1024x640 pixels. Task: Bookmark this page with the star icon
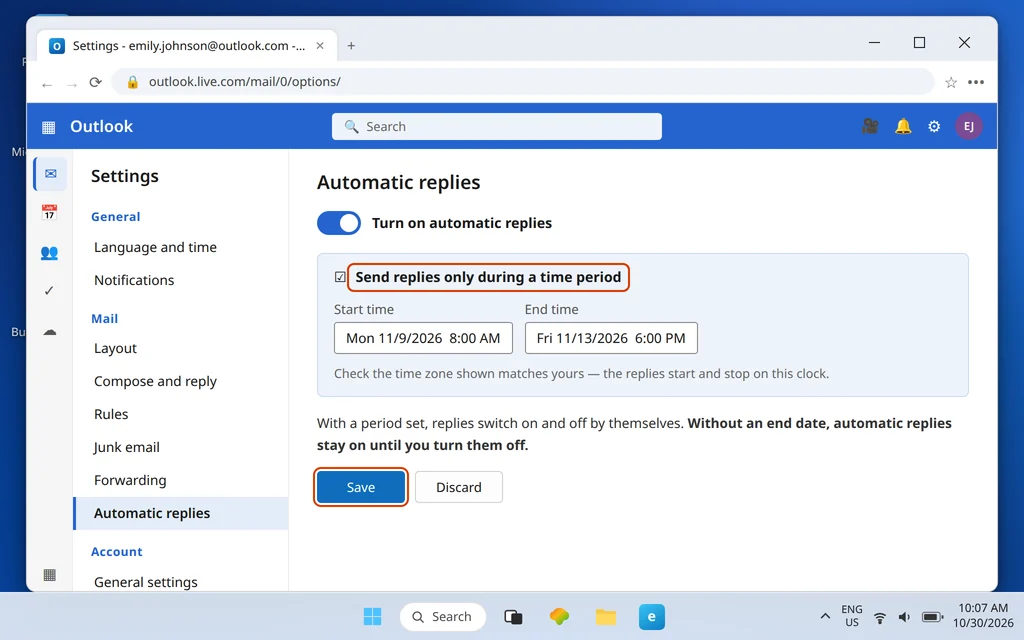(951, 82)
